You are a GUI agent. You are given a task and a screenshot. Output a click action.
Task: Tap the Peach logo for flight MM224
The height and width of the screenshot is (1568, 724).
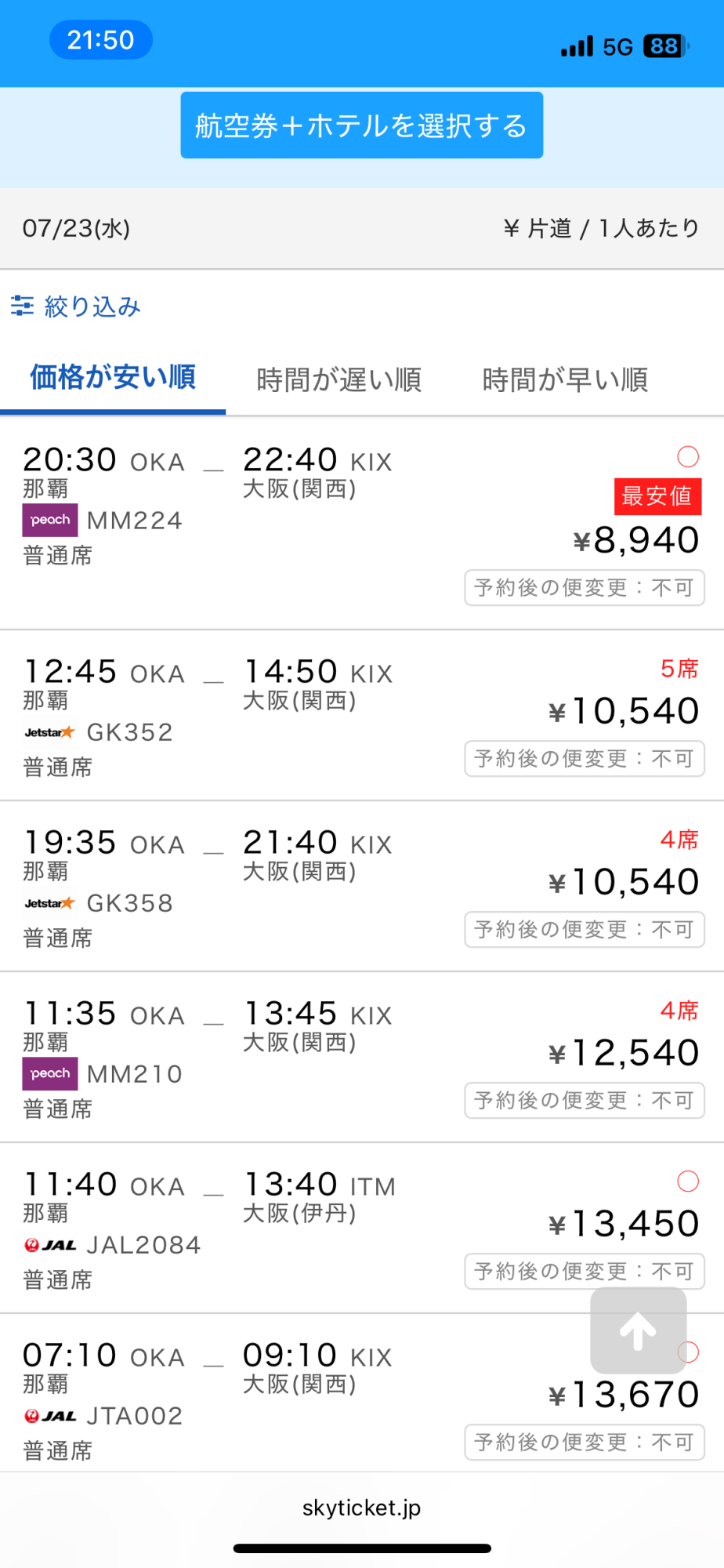(50, 520)
